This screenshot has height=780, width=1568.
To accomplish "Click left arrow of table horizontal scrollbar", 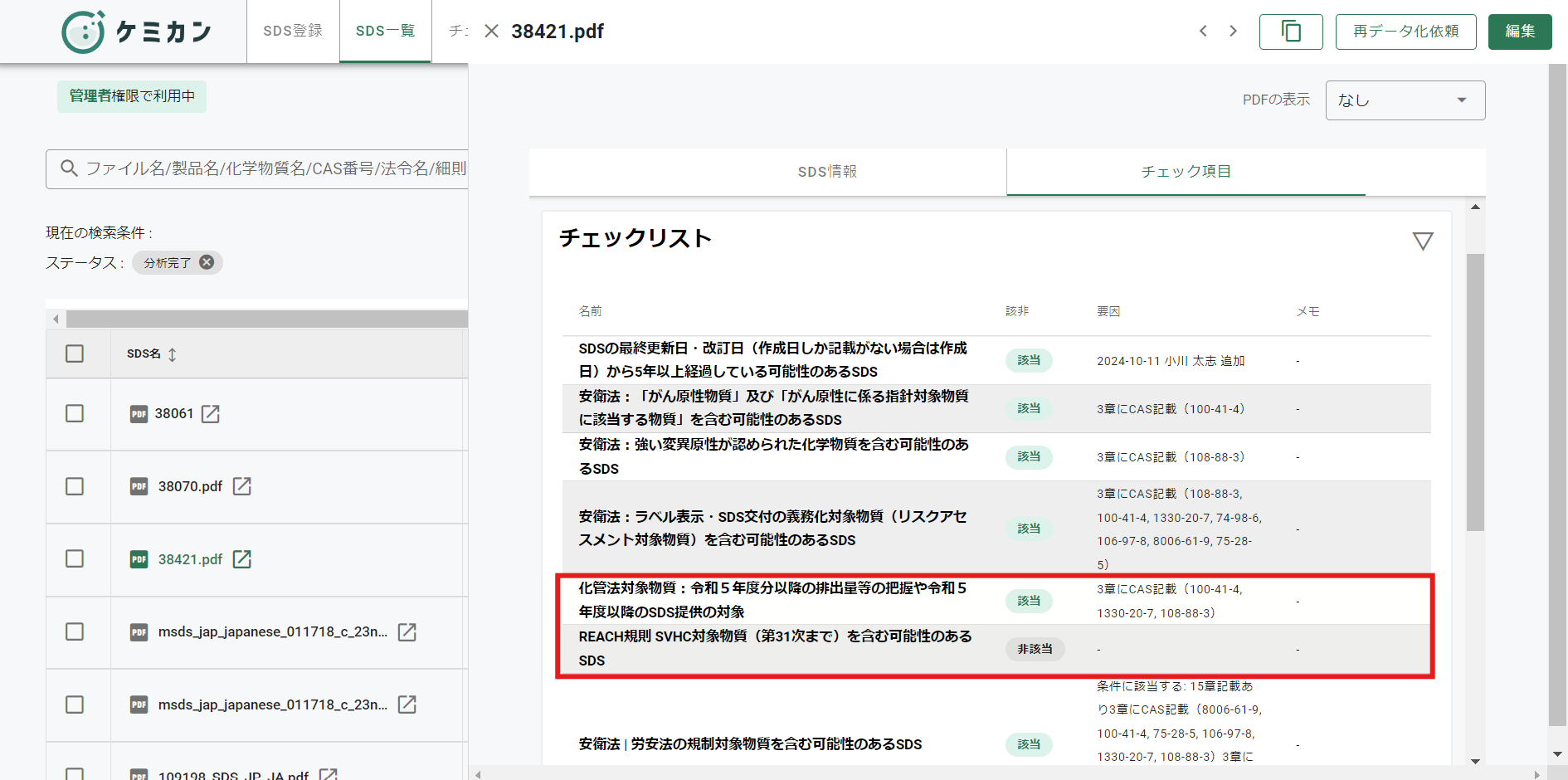I will click(x=56, y=319).
